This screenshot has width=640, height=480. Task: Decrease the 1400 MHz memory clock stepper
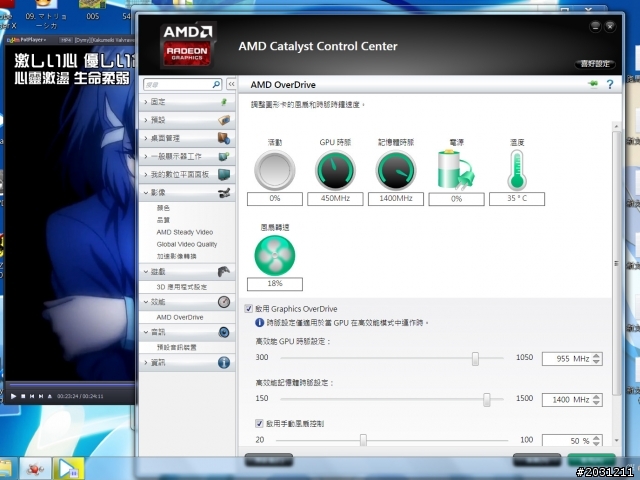click(596, 402)
